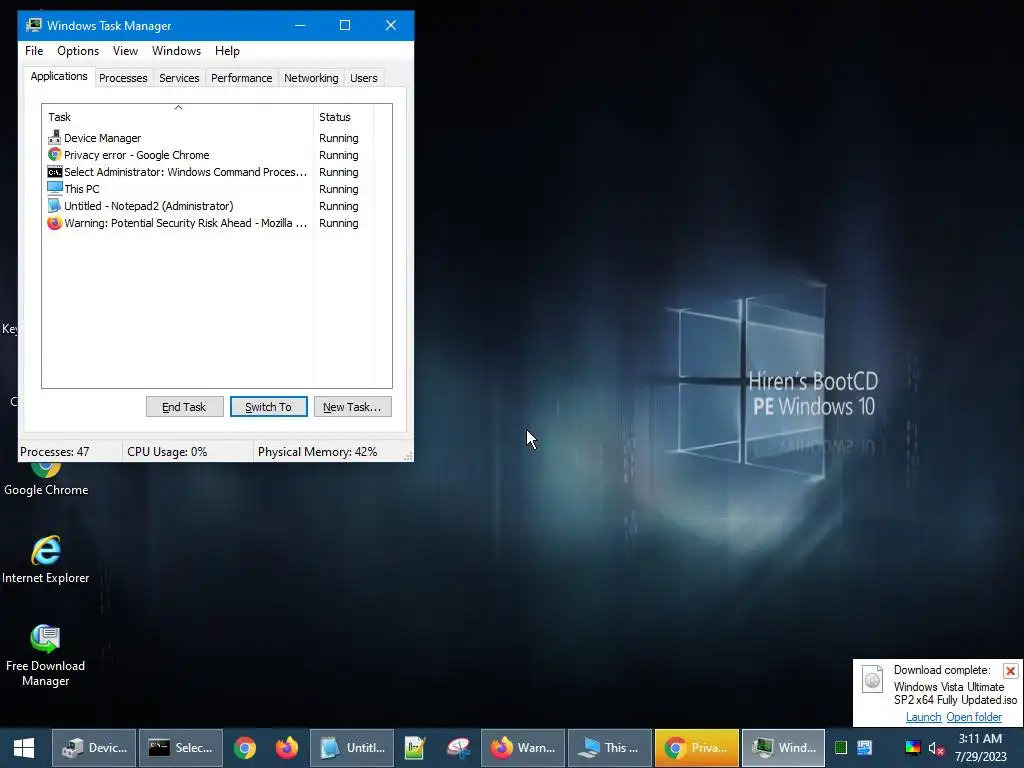Select Command Processor icon in task list

[x=55, y=172]
